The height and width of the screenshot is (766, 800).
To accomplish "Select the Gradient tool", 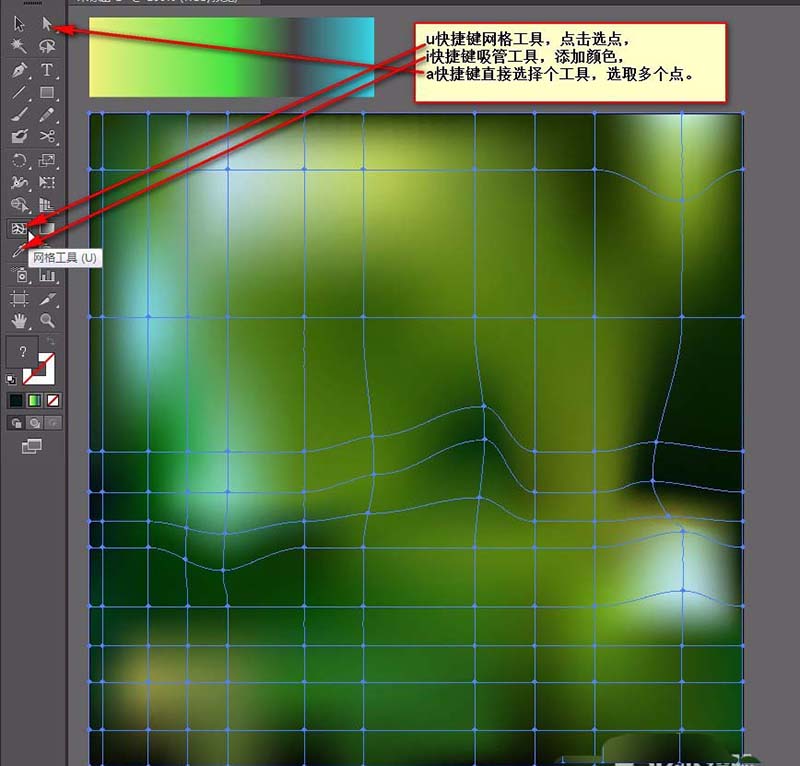I will pos(47,228).
